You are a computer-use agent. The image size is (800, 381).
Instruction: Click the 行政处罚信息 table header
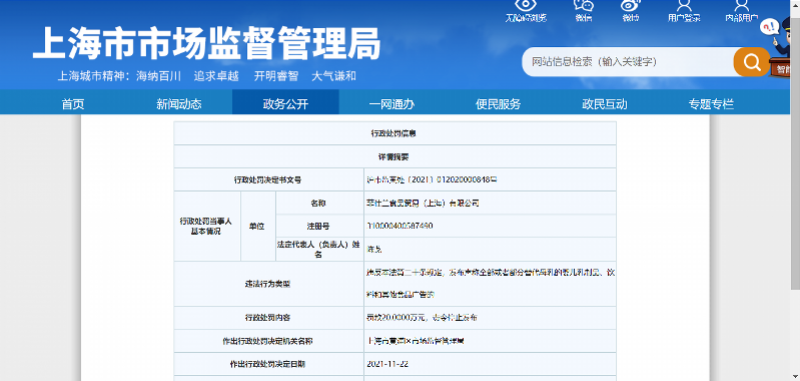tap(395, 133)
